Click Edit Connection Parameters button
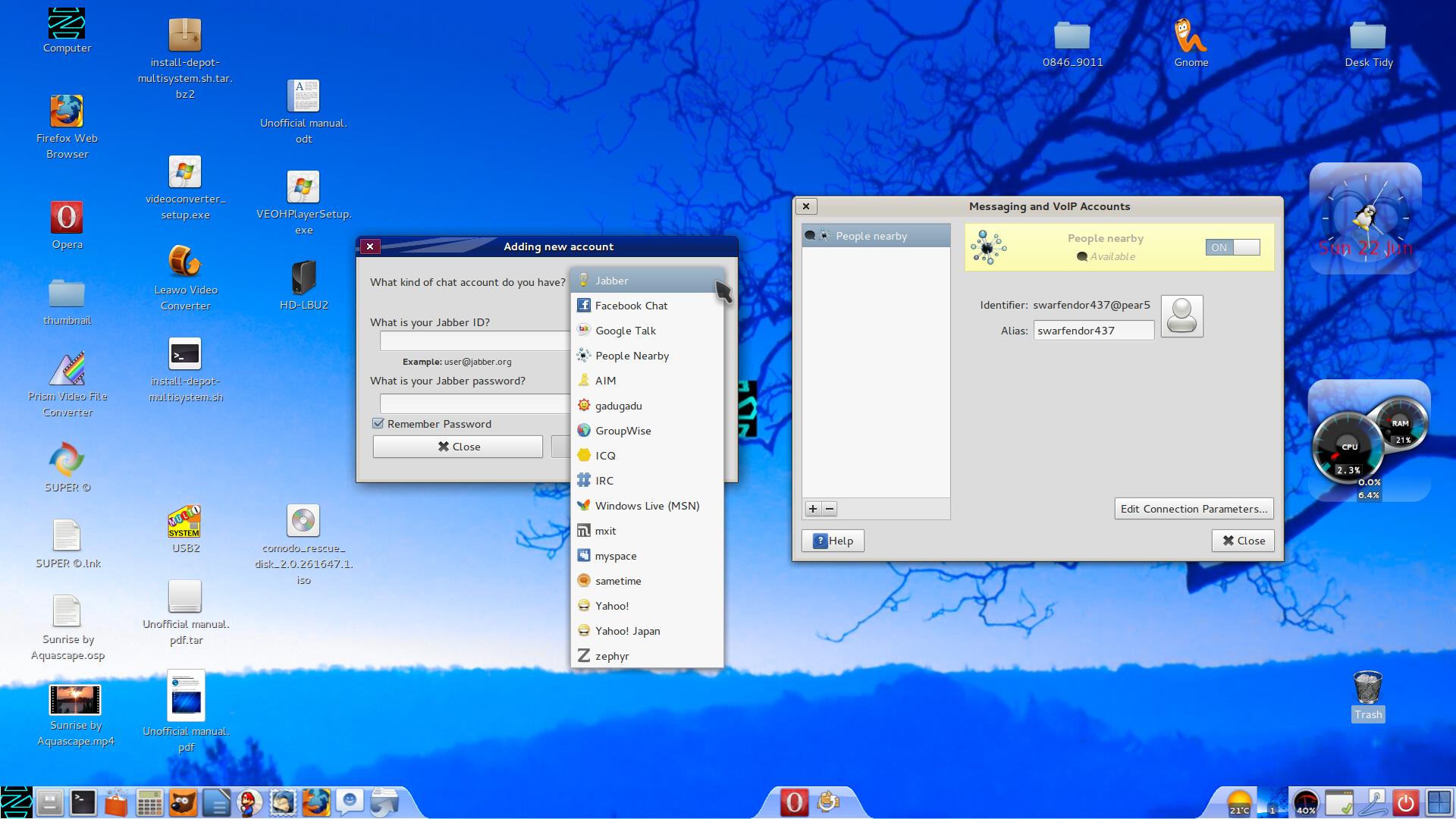 (x=1194, y=509)
